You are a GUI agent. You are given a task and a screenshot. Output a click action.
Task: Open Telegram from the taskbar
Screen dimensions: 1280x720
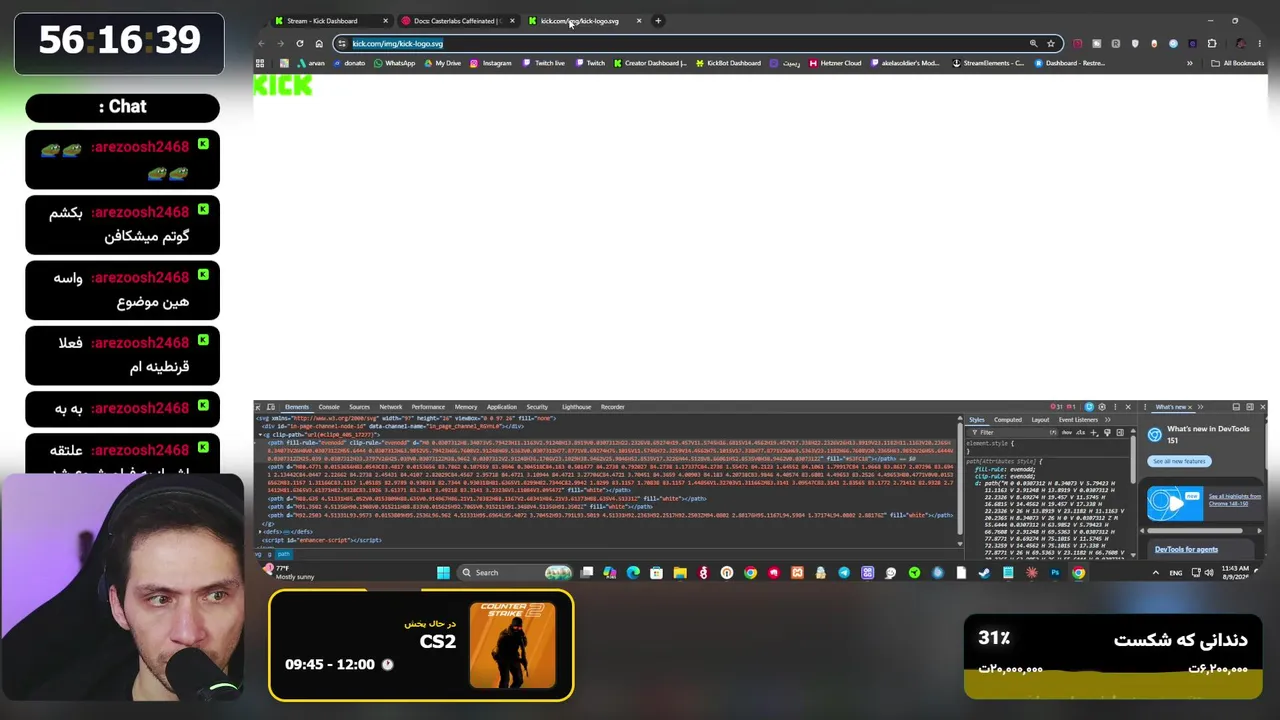pyautogui.click(x=844, y=573)
